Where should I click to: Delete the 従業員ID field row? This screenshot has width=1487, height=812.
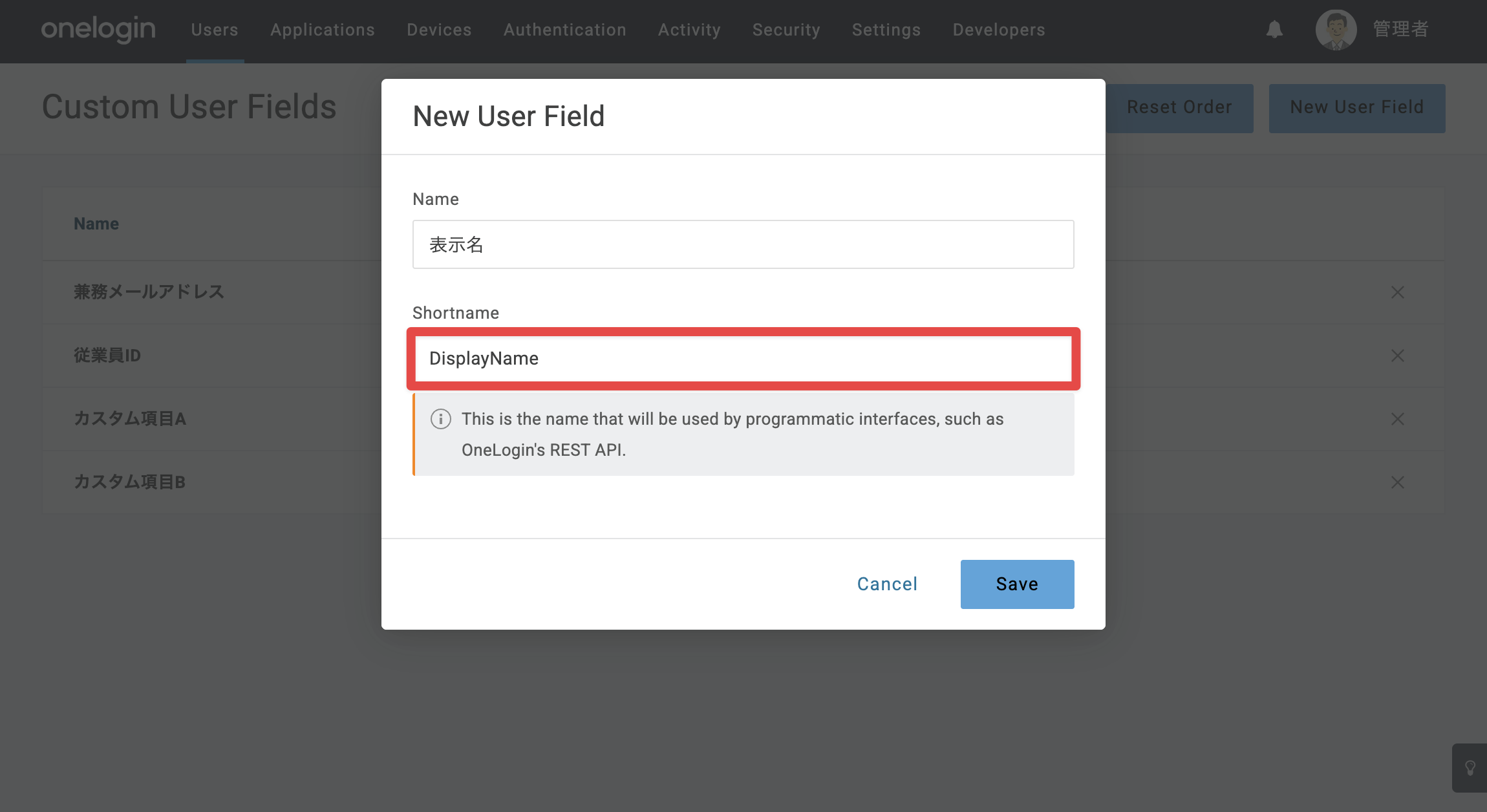[1397, 356]
